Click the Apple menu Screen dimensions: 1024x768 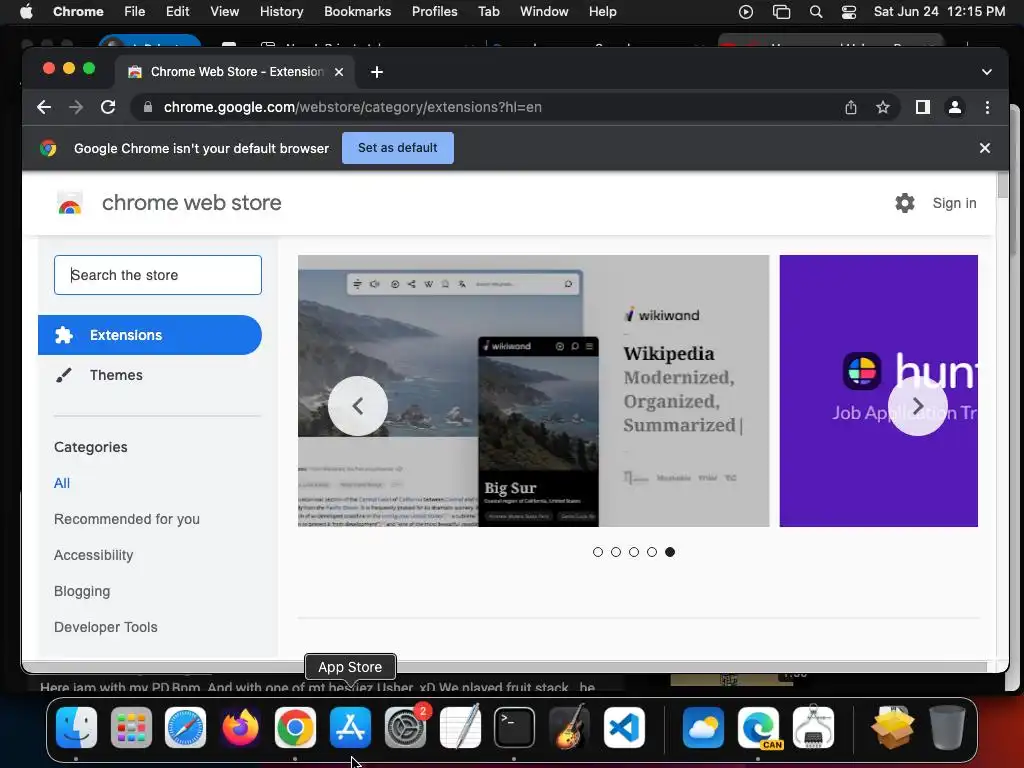26,12
